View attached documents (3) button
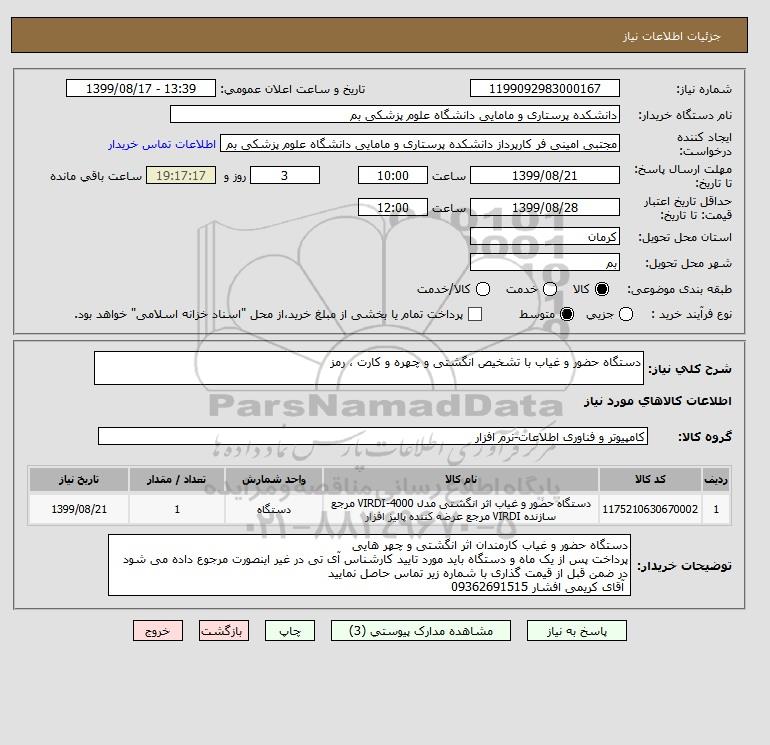The width and height of the screenshot is (770, 745). (421, 631)
